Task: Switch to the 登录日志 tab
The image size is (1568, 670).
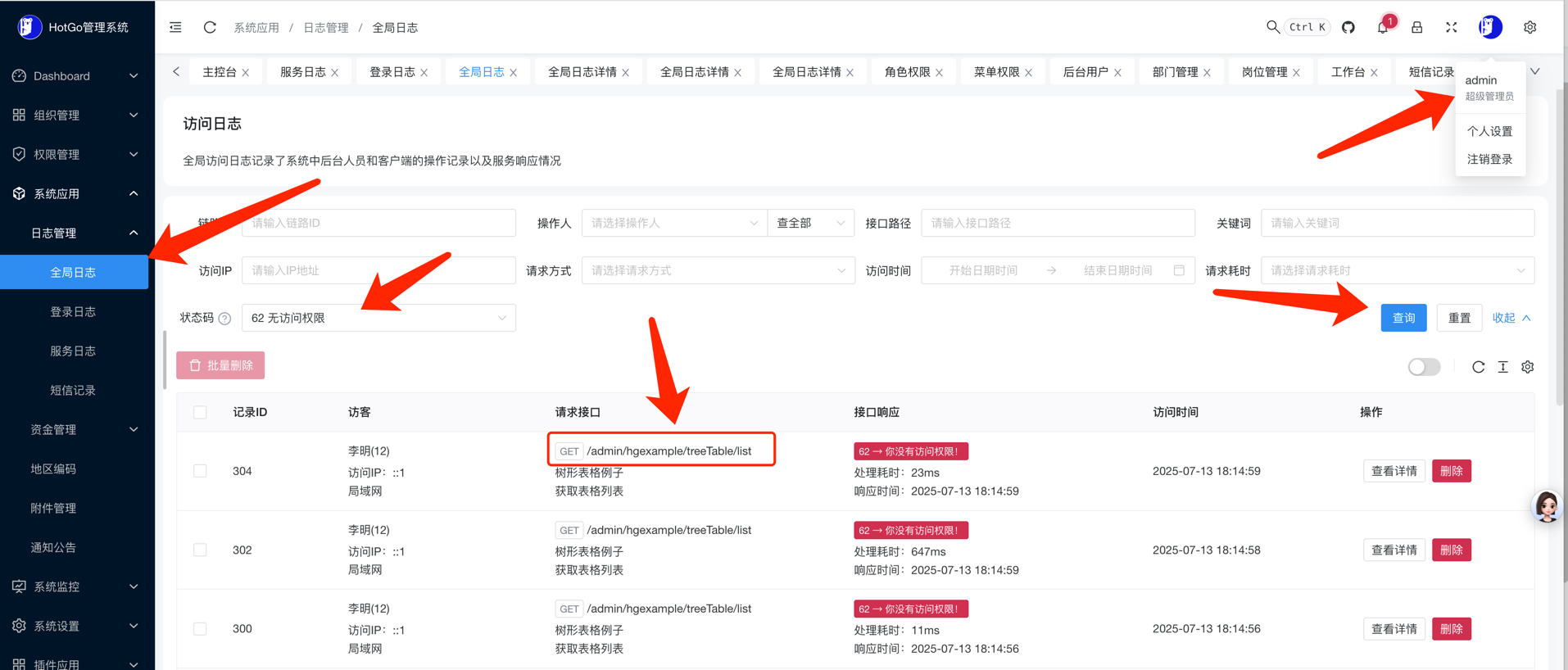Action: [392, 72]
